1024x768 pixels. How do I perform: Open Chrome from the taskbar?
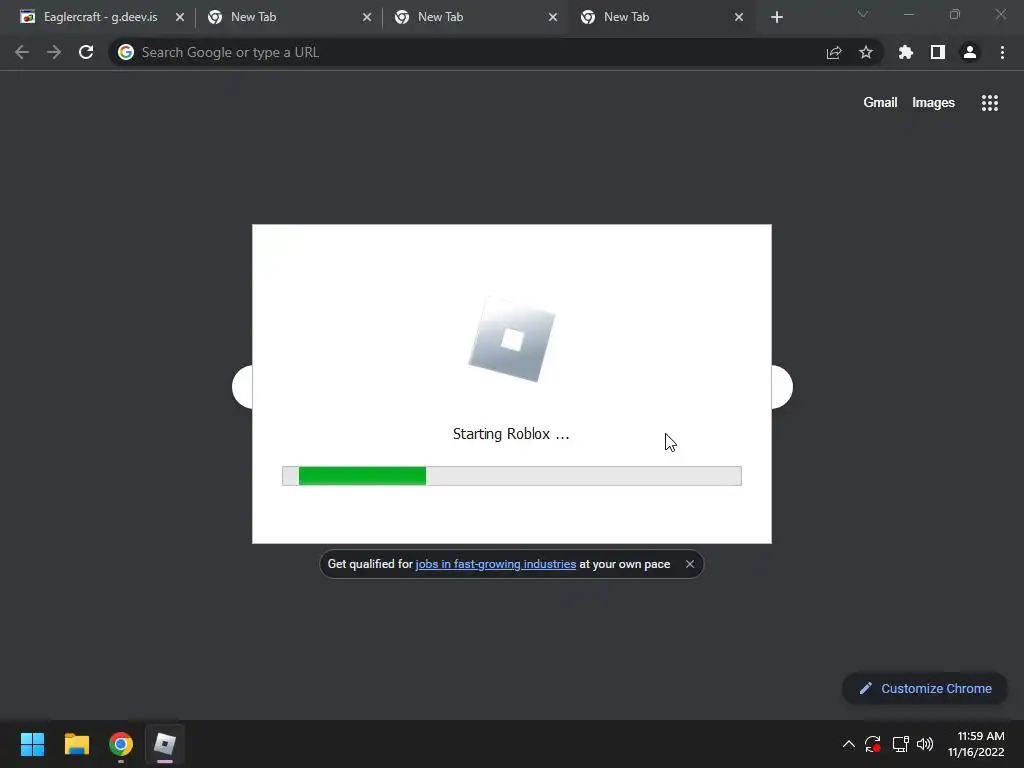(121, 744)
